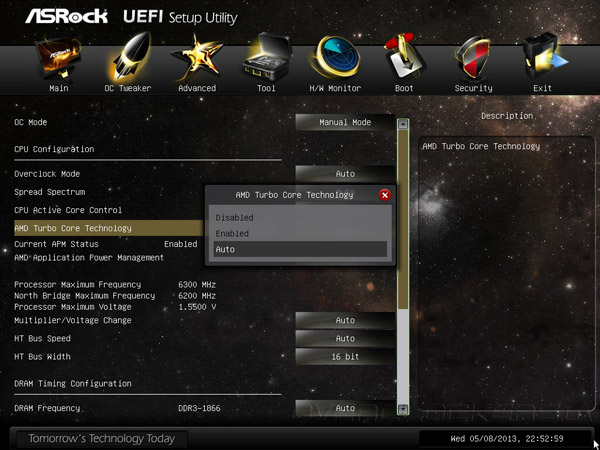Choose Auto in Turbo Core popup
This screenshot has height=450, width=600.
pyautogui.click(x=300, y=249)
